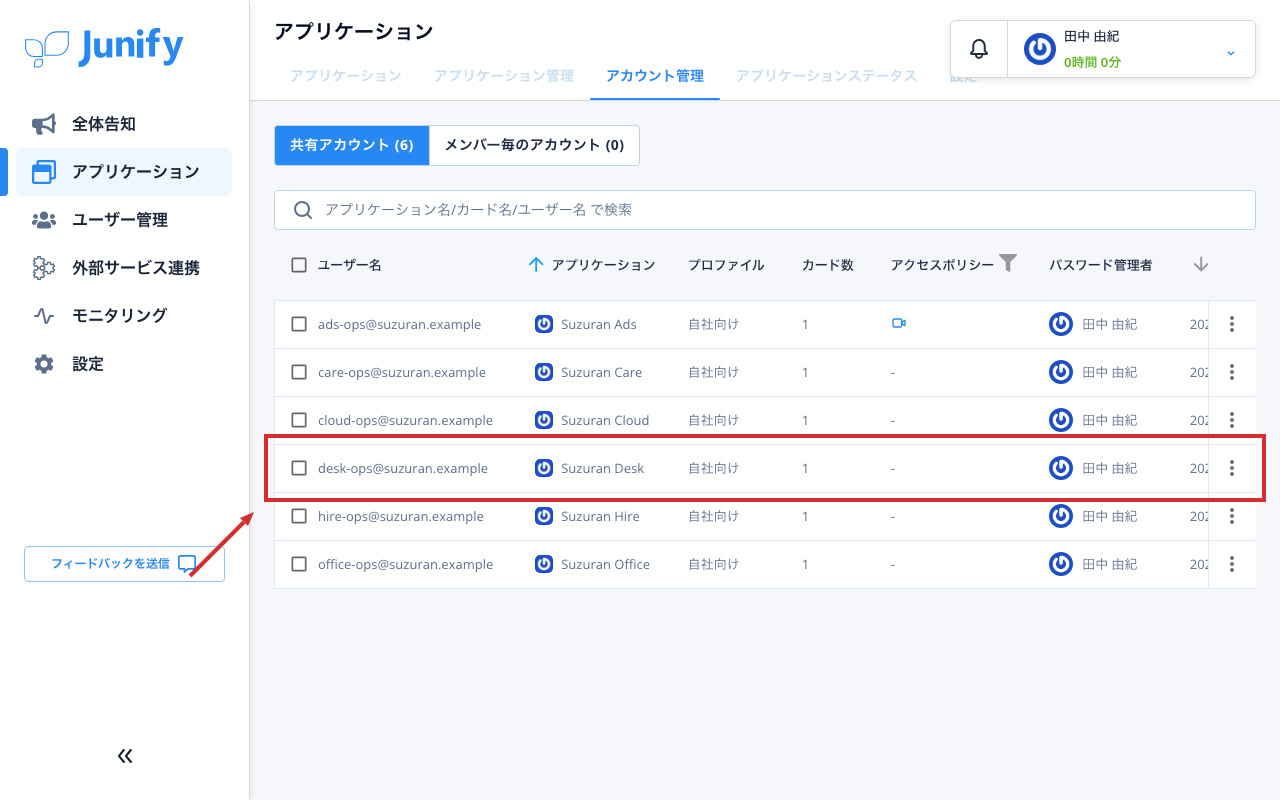Open kebab menu for hire-ops row
This screenshot has height=800, width=1280.
click(x=1232, y=516)
